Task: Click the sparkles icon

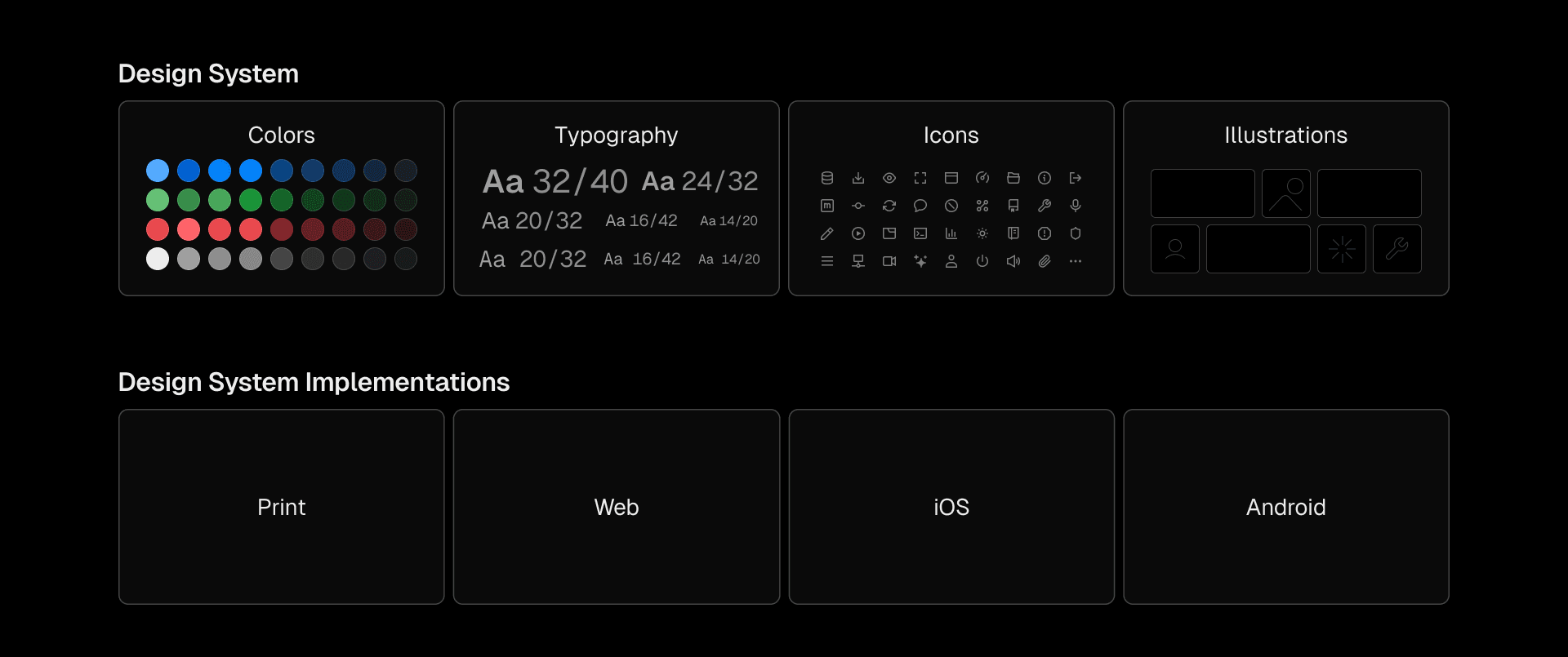Action: pos(920,261)
